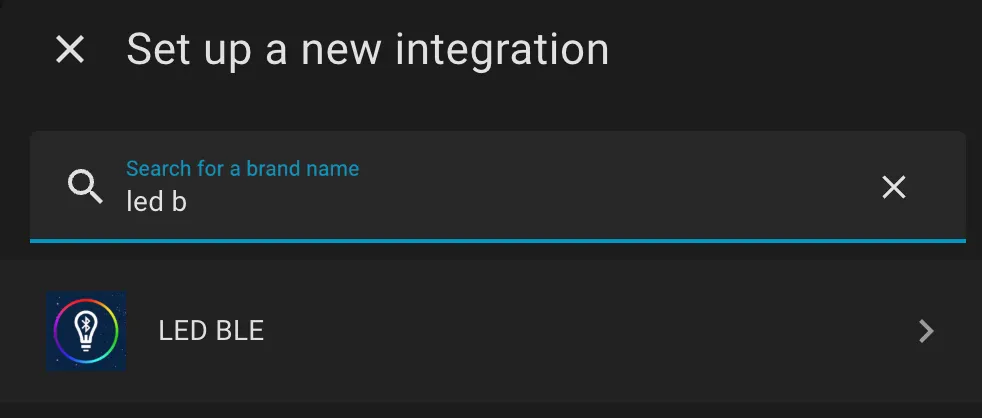Close the new integration dialog
The width and height of the screenshot is (982, 418).
tap(70, 49)
